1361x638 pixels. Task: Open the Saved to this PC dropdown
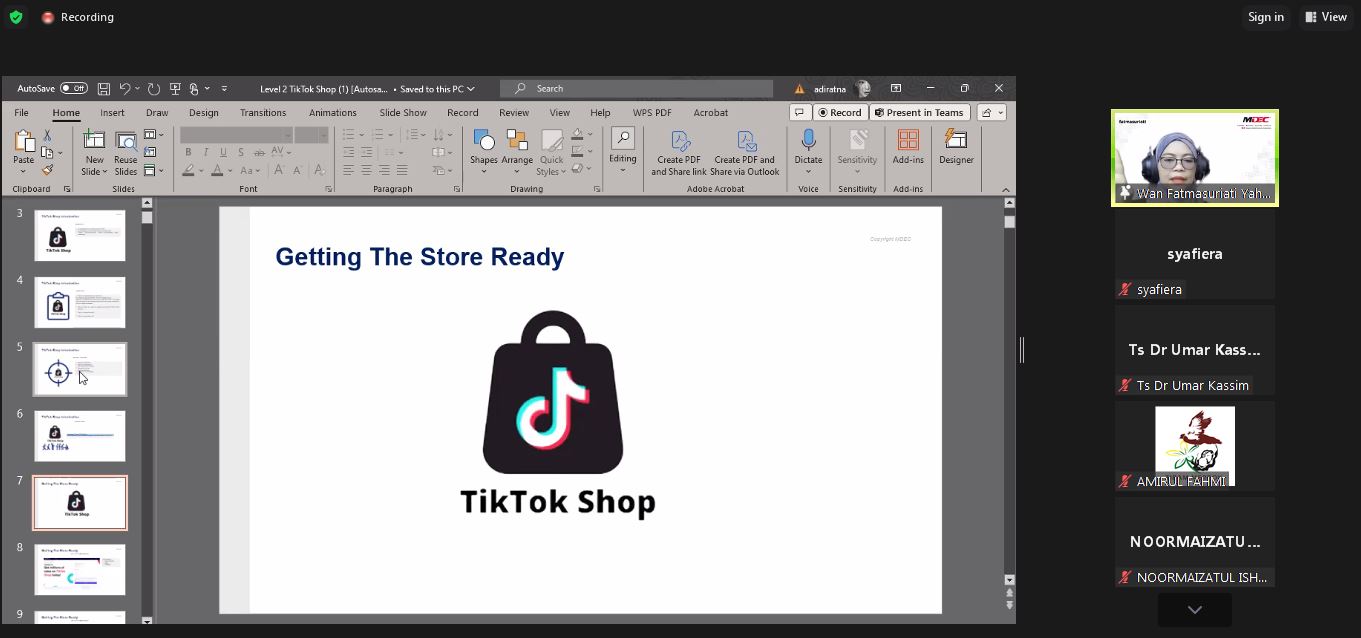(x=437, y=89)
